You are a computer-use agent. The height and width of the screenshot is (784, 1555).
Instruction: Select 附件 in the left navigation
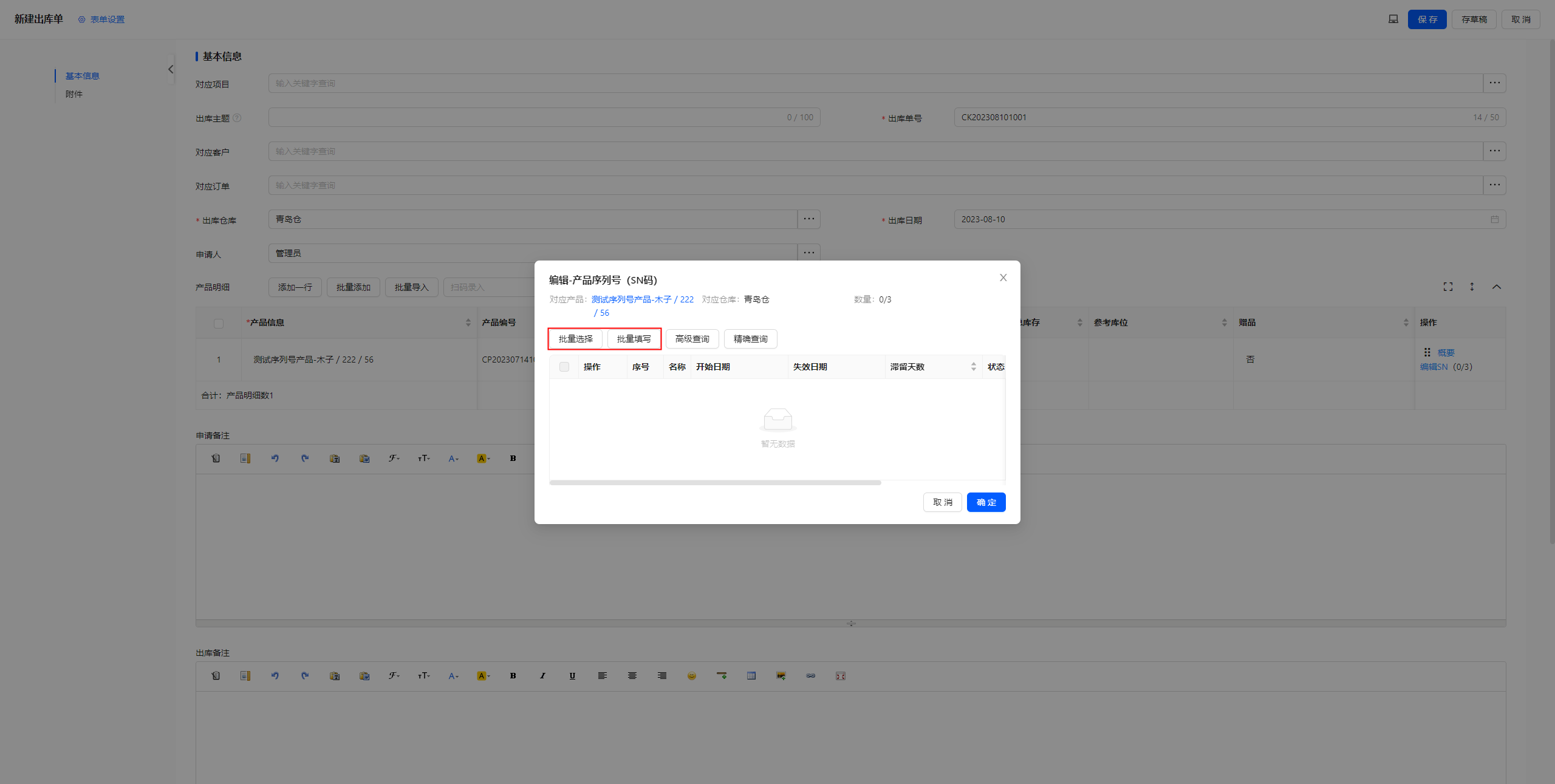(73, 94)
